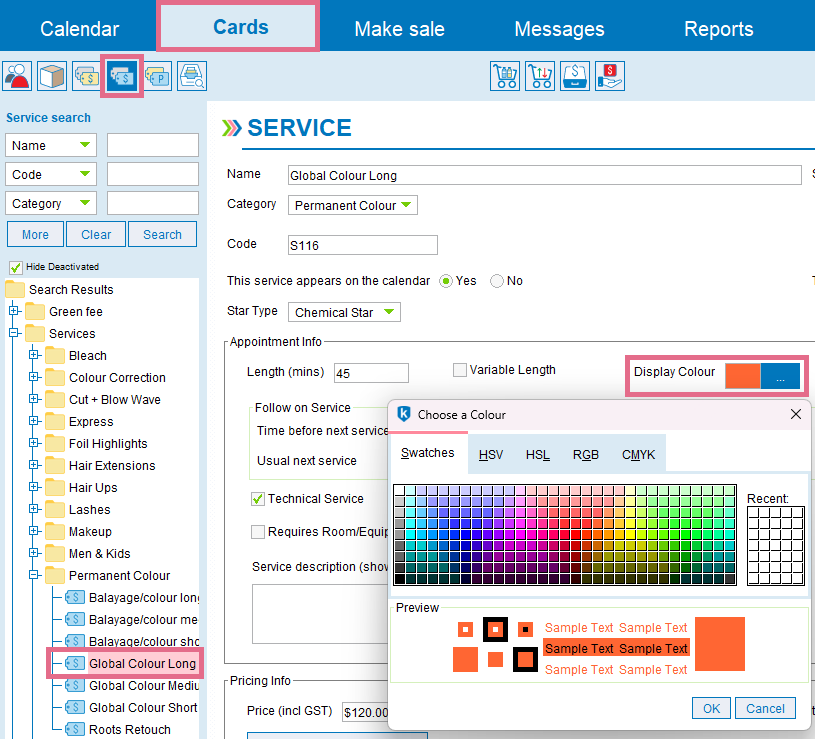Click the Balayage/colour long service tag icon
This screenshot has width=815, height=739.
click(x=75, y=597)
